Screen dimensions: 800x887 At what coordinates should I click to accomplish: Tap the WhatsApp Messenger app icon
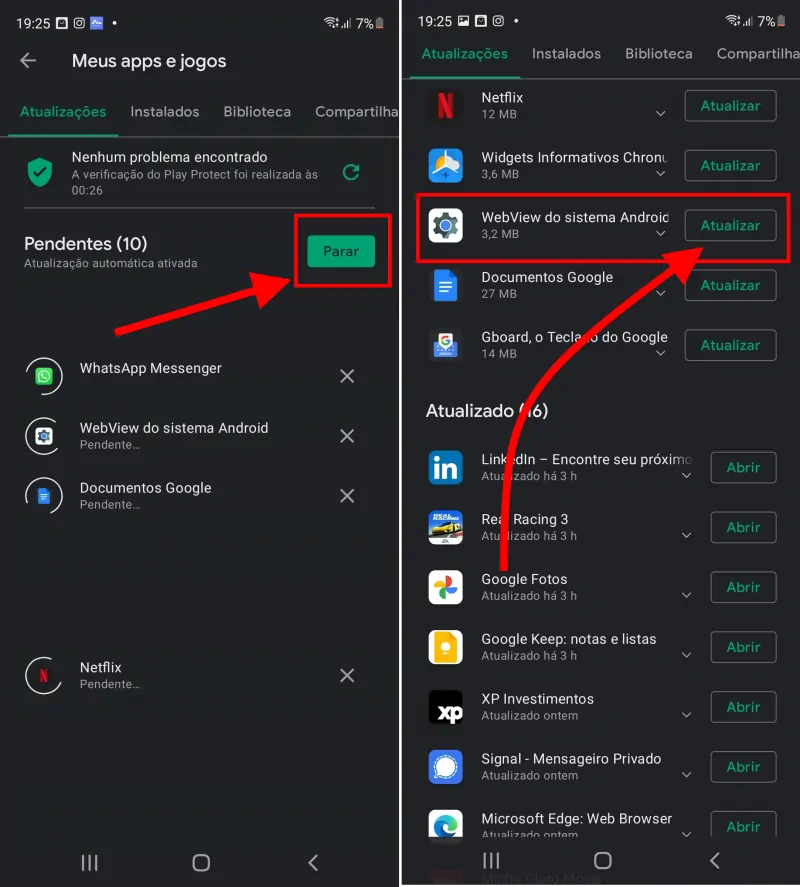pyautogui.click(x=44, y=376)
